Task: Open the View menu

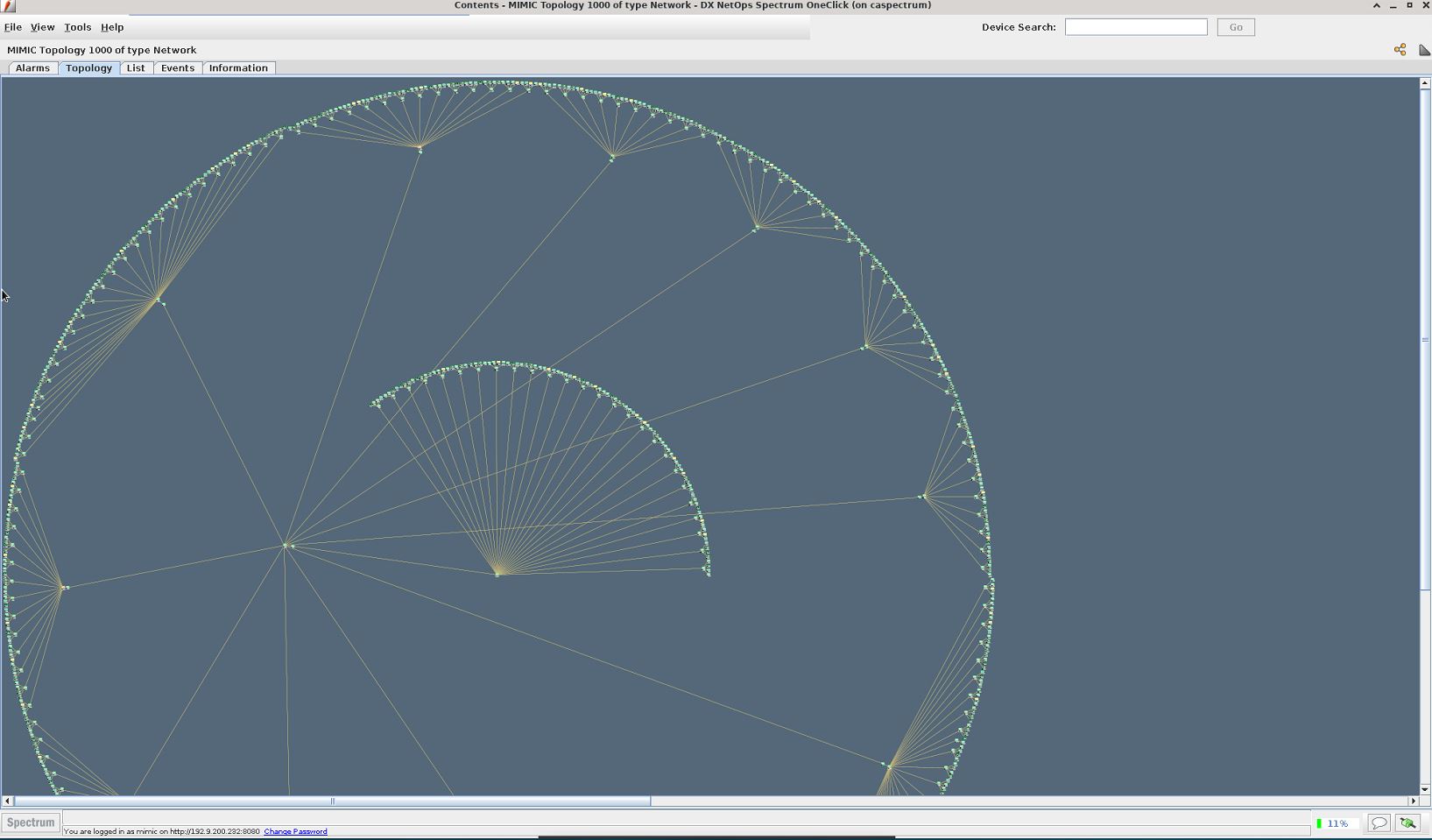Action: (42, 27)
